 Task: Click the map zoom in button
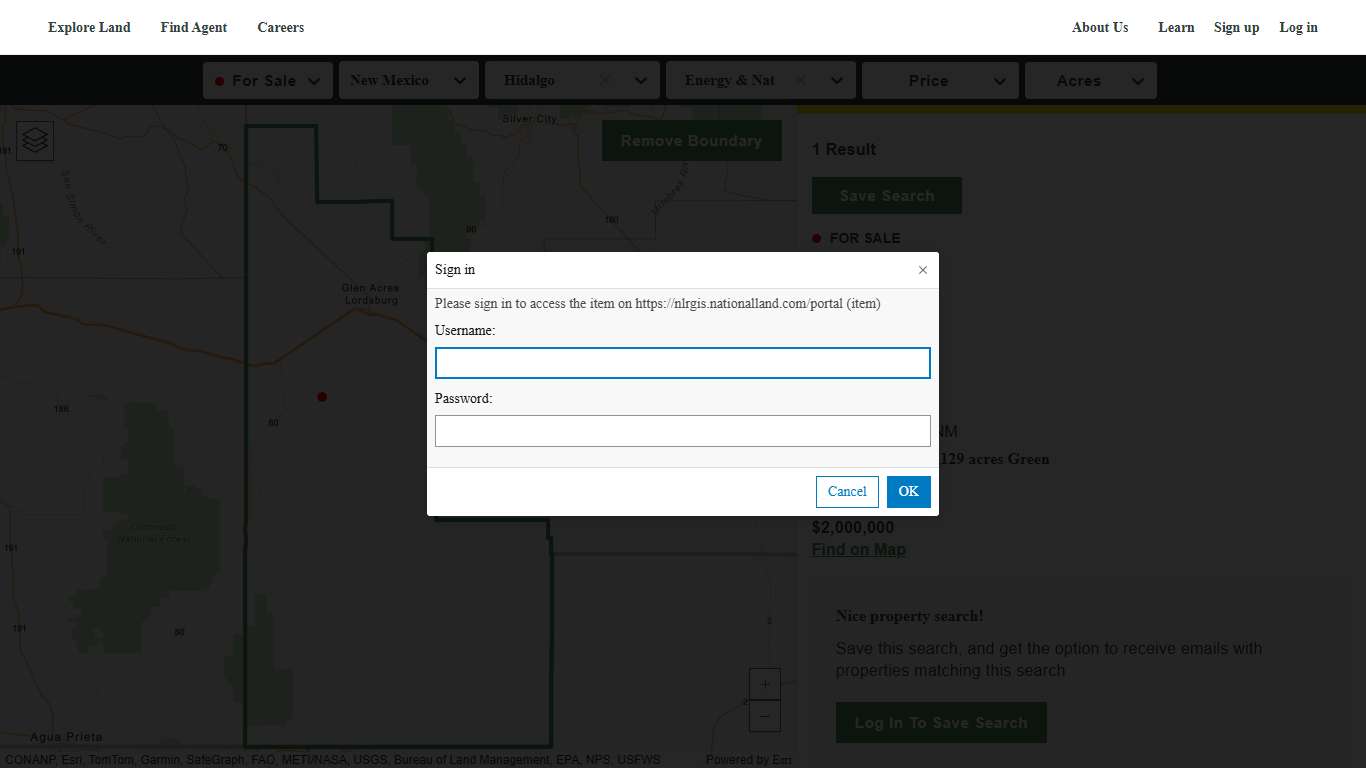pyautogui.click(x=764, y=685)
